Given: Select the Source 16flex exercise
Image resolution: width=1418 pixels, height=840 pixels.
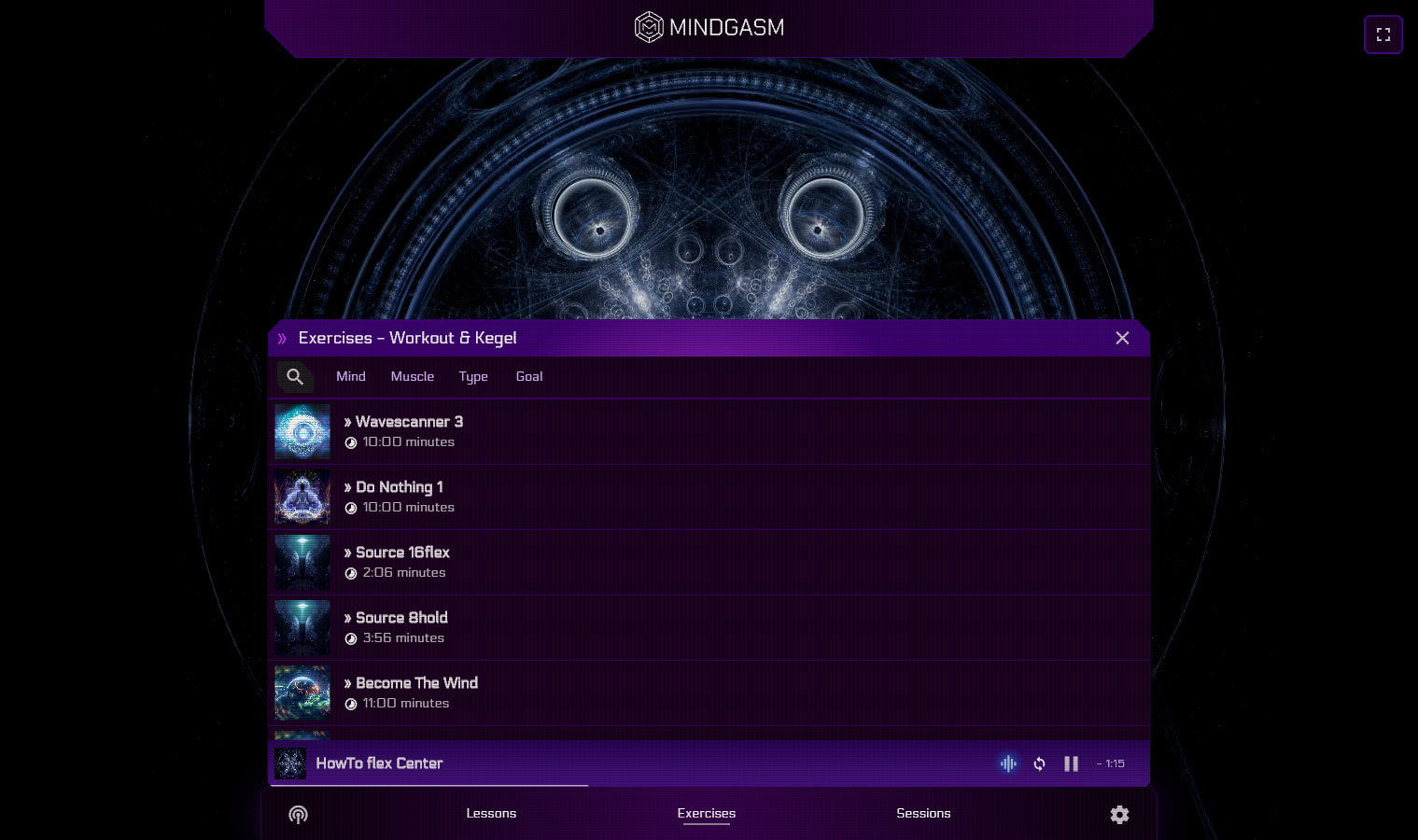Looking at the screenshot, I should [709, 562].
